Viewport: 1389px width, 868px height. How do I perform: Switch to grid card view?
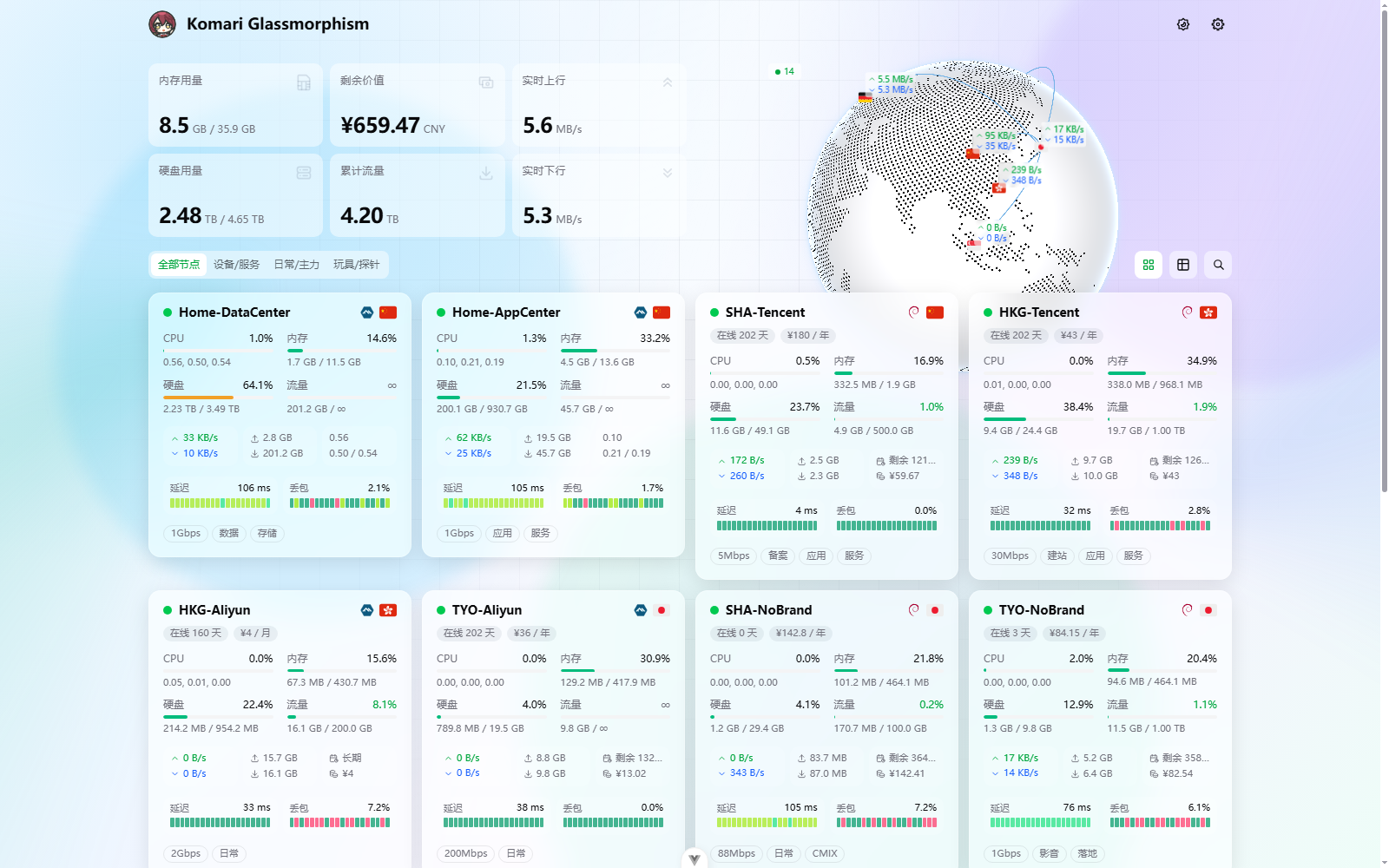pyautogui.click(x=1149, y=265)
